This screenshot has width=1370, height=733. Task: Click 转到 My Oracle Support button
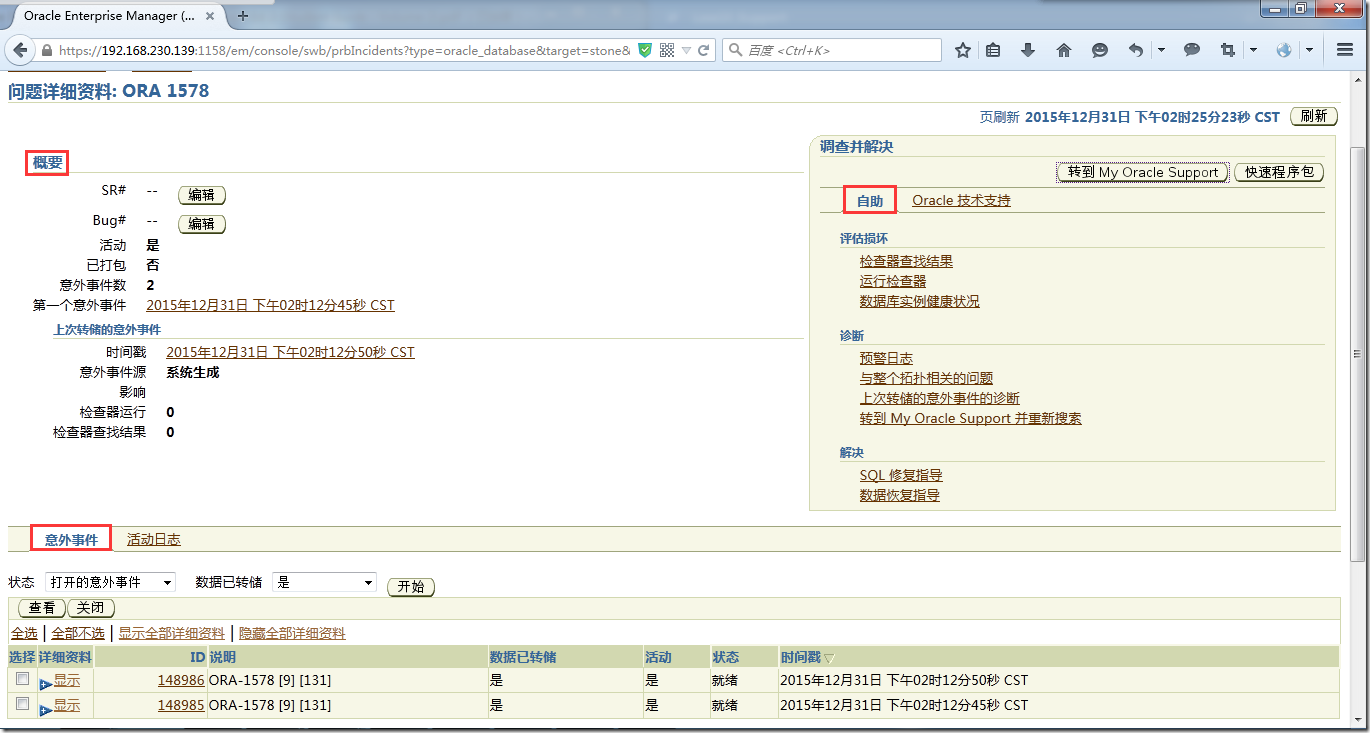point(1143,172)
